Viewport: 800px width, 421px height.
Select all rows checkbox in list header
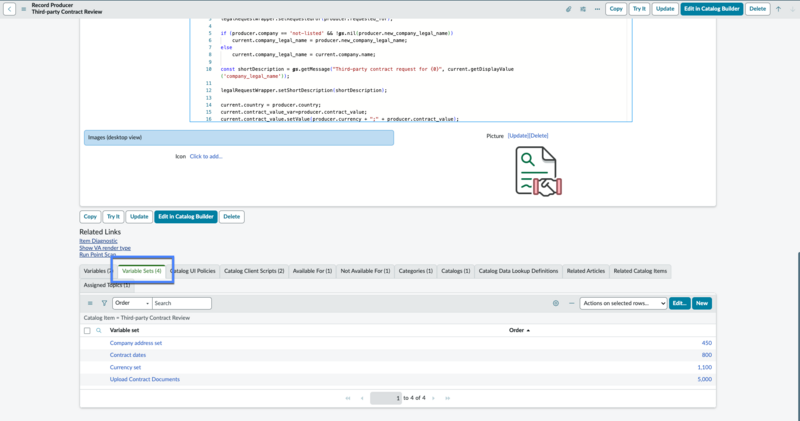point(87,331)
